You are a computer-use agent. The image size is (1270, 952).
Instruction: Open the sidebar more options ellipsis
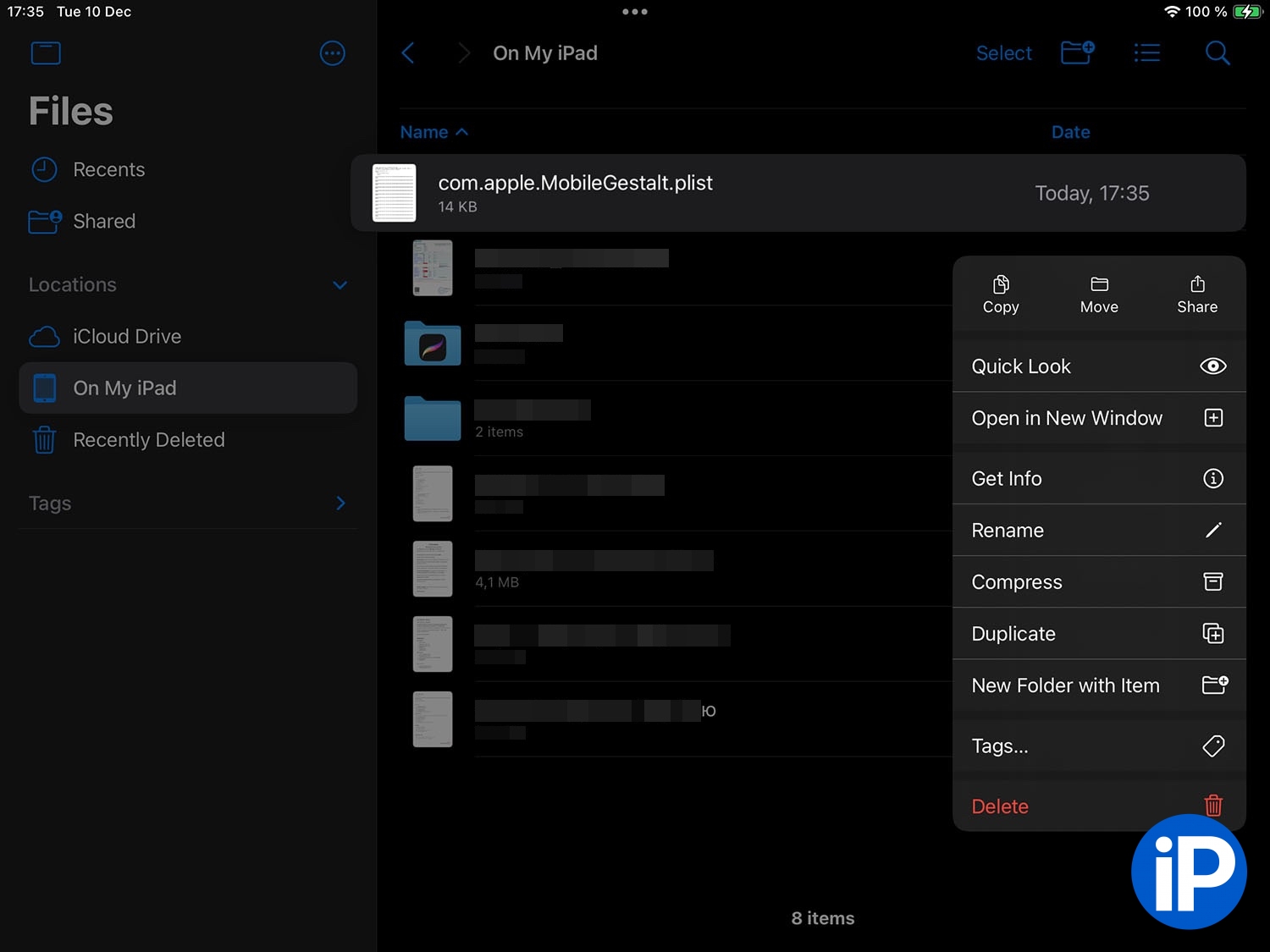pos(332,53)
